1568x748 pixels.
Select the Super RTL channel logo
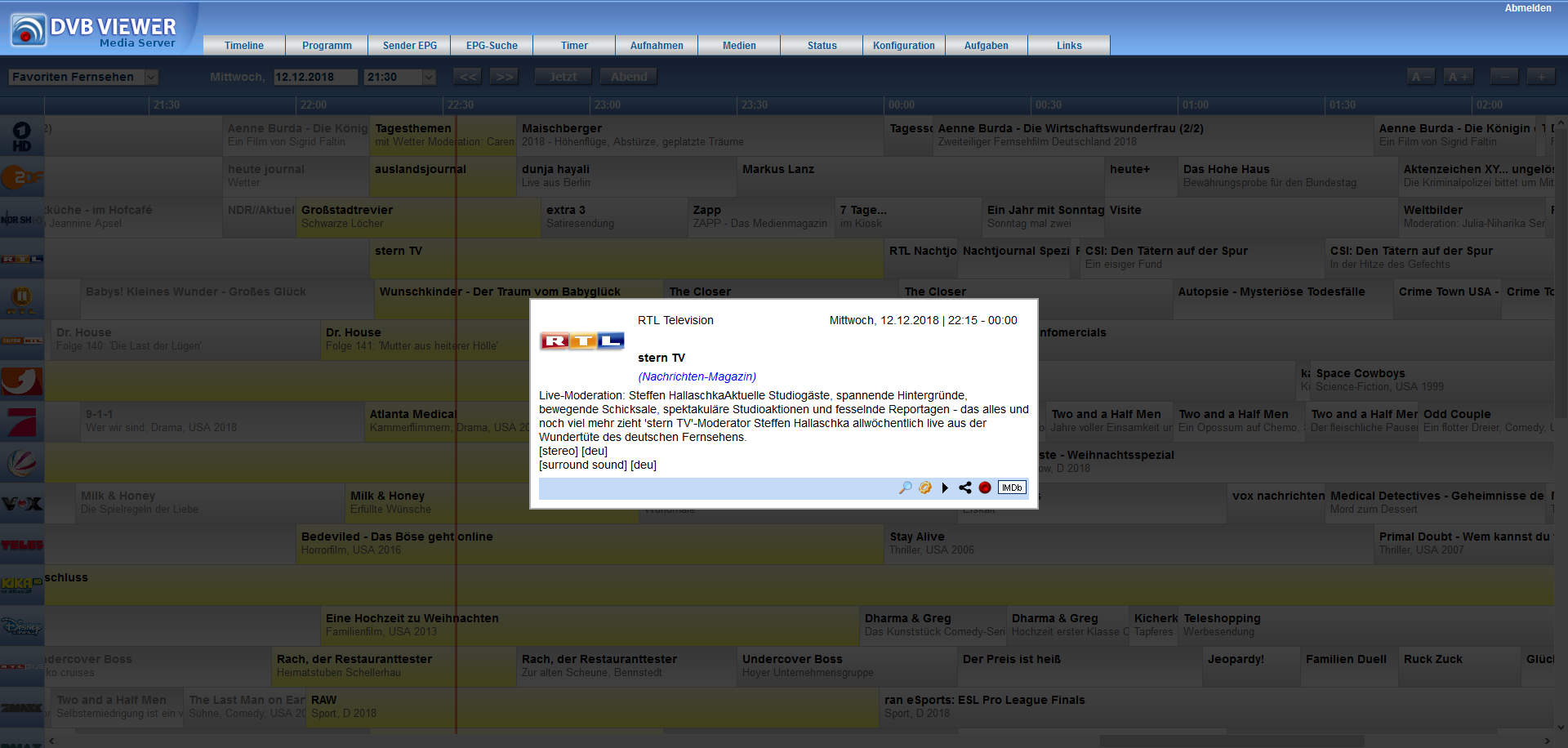point(22,341)
